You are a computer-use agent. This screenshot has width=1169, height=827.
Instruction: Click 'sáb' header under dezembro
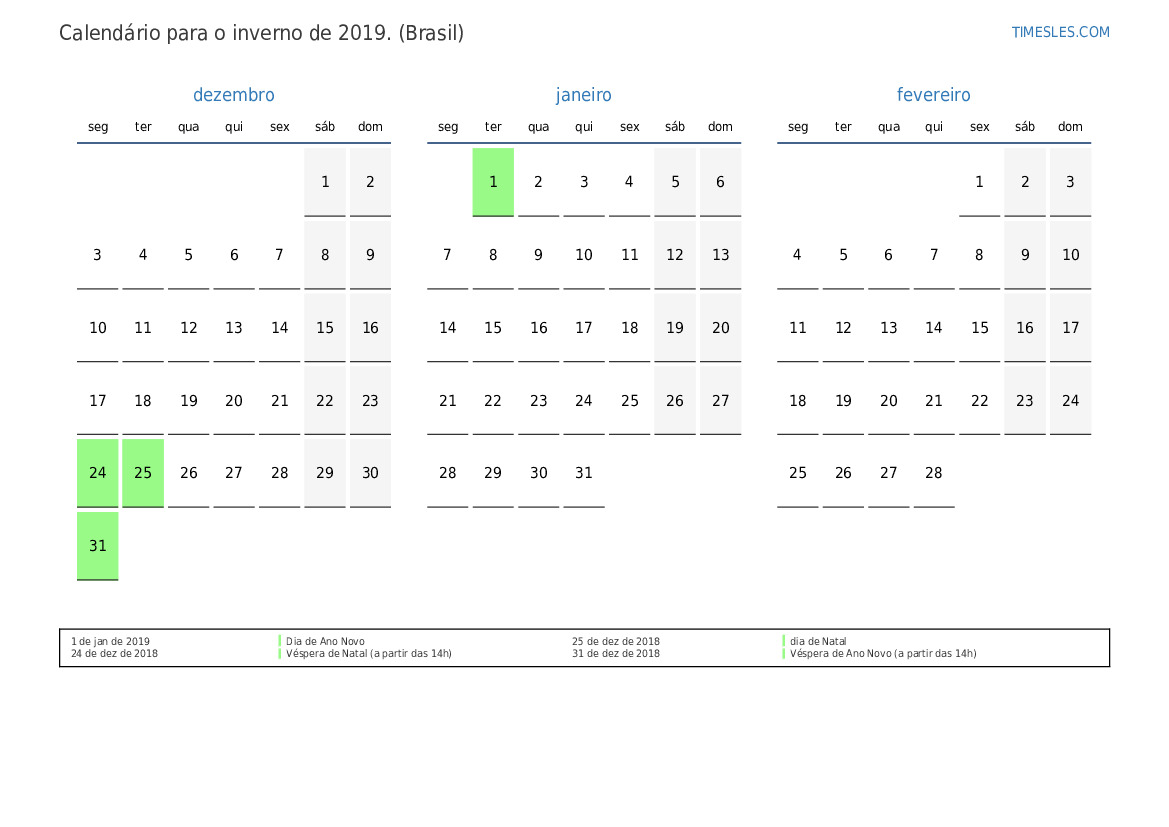click(325, 127)
